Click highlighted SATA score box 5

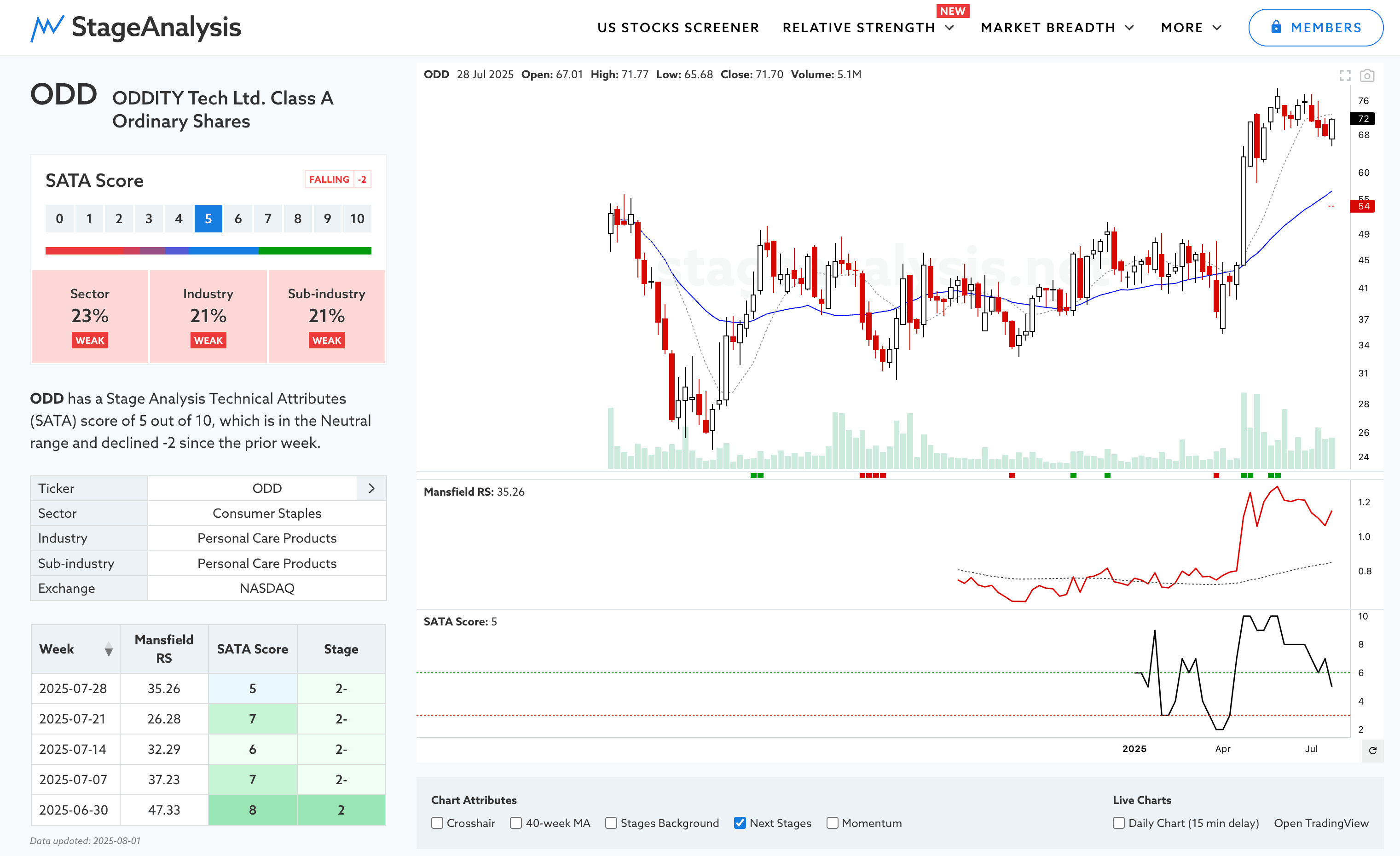coord(208,219)
